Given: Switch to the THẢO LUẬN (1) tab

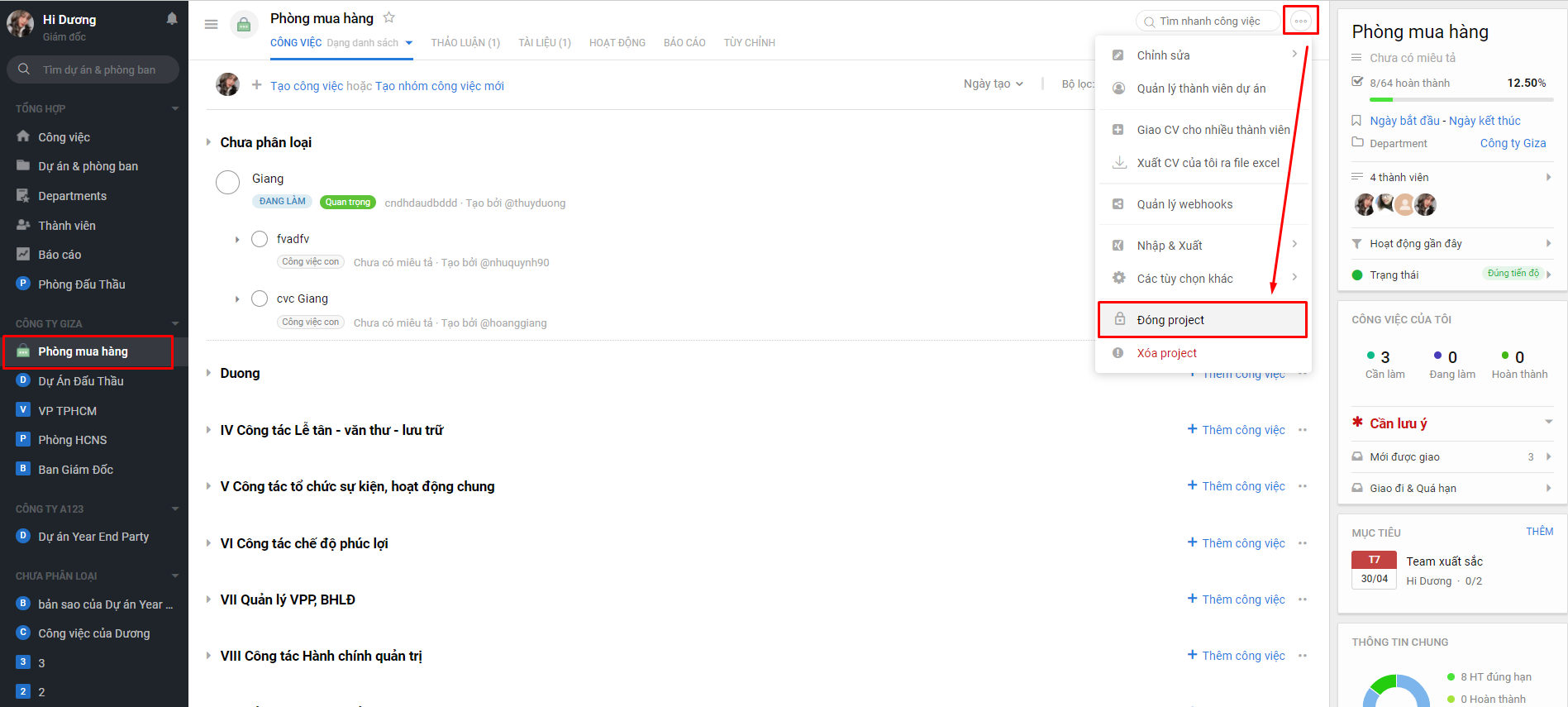Looking at the screenshot, I should 465,43.
